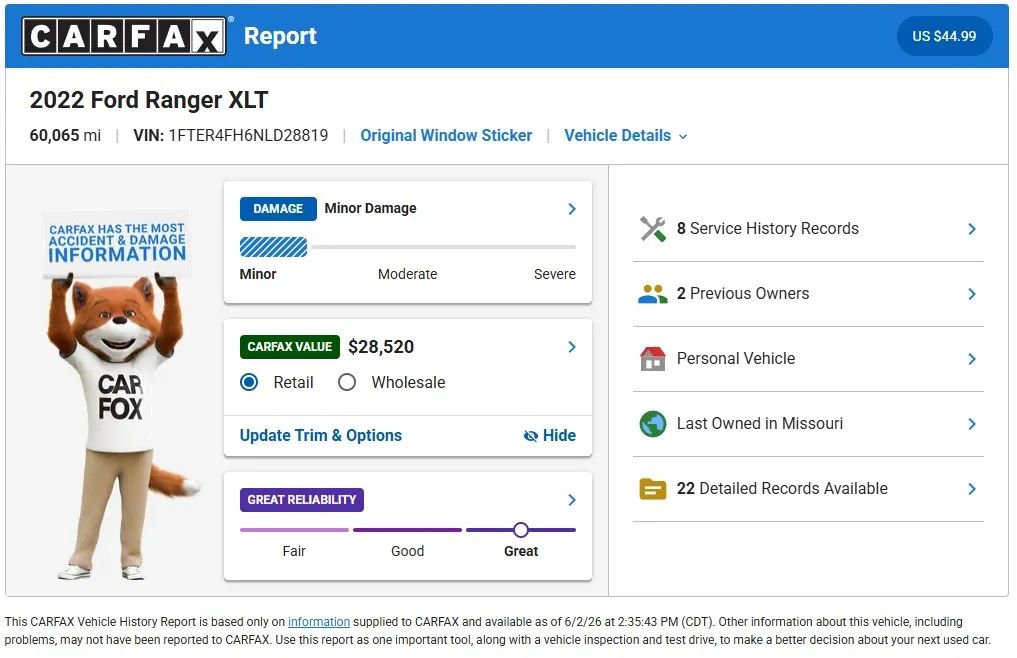Click the Report header text

click(x=280, y=36)
